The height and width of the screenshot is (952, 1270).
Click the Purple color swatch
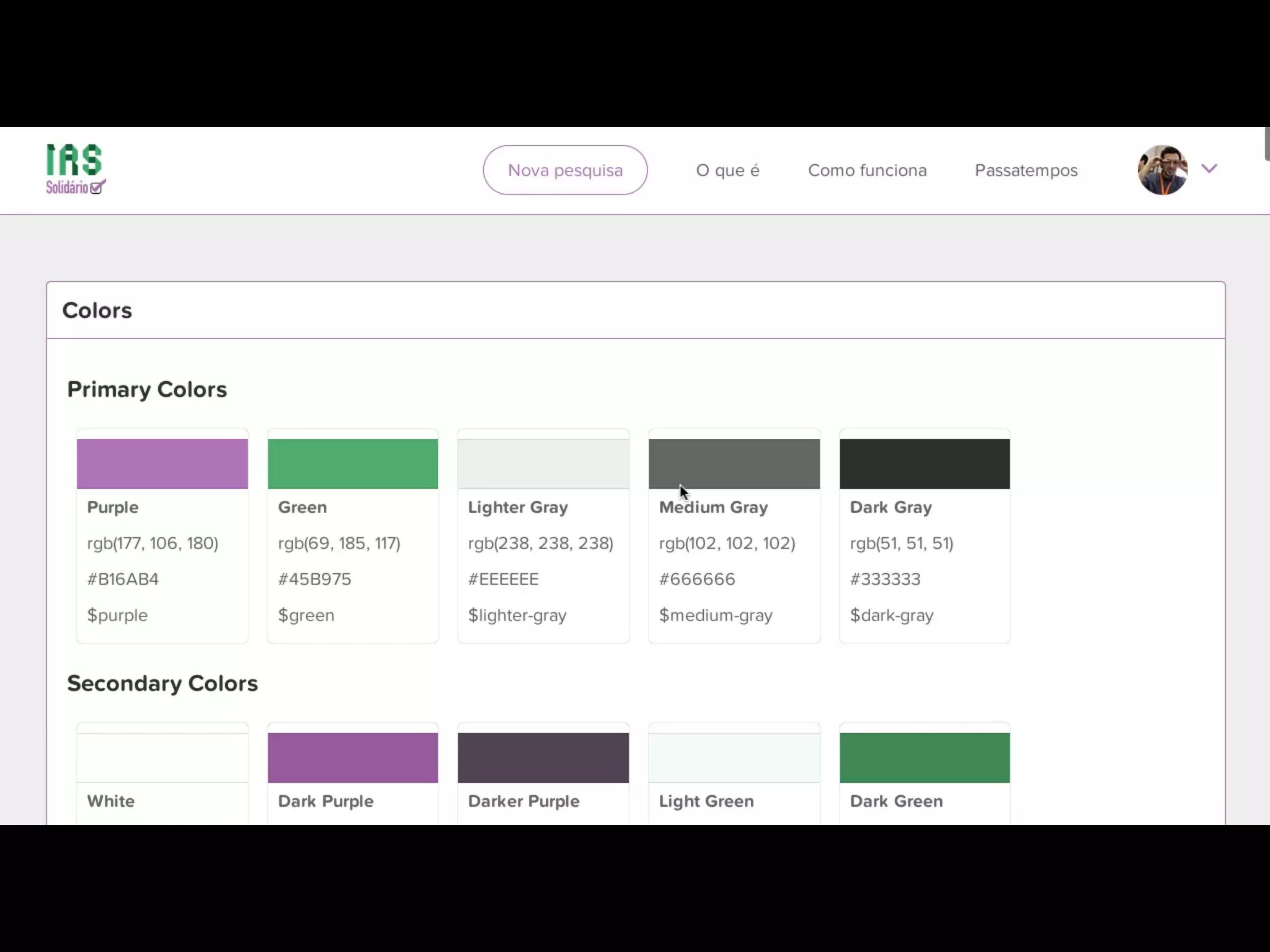(162, 464)
